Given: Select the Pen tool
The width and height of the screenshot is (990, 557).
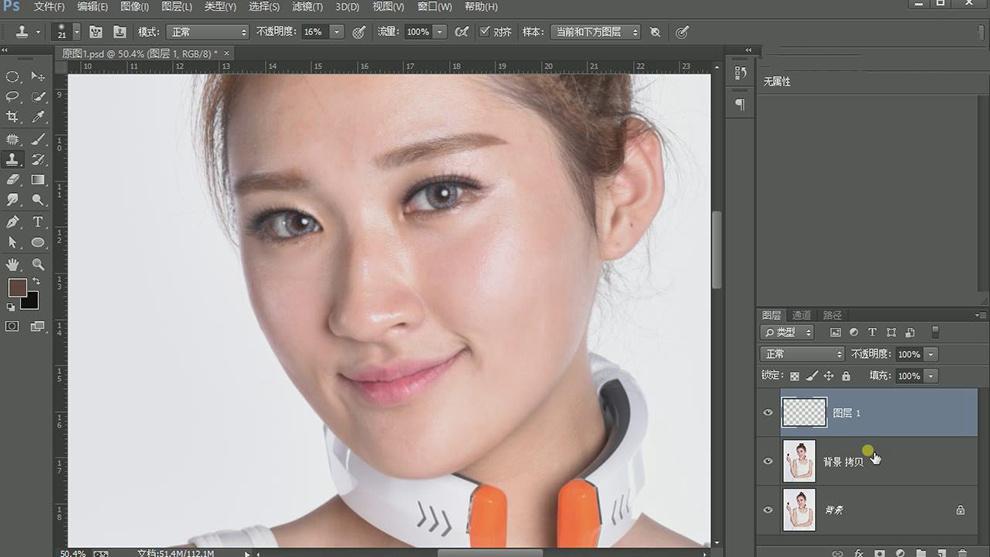Looking at the screenshot, I should [x=13, y=222].
